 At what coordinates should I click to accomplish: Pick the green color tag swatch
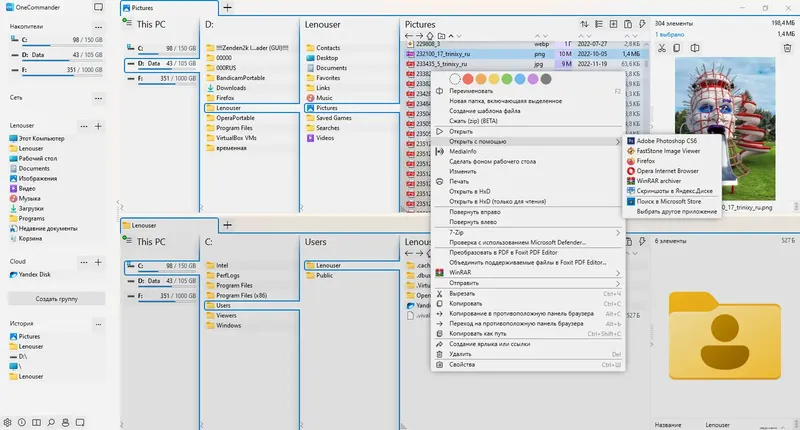click(x=507, y=79)
